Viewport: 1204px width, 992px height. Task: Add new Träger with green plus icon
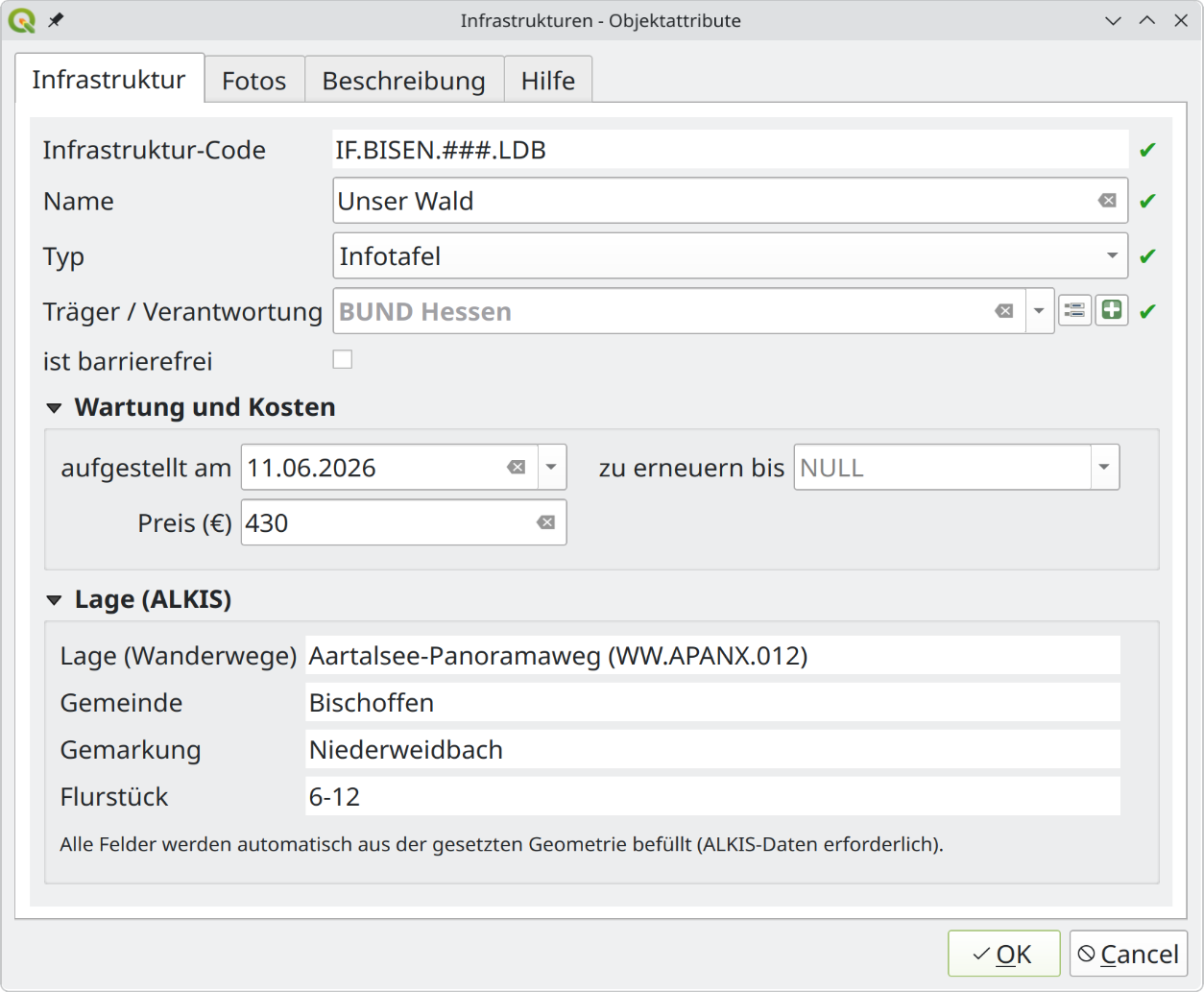1112,310
